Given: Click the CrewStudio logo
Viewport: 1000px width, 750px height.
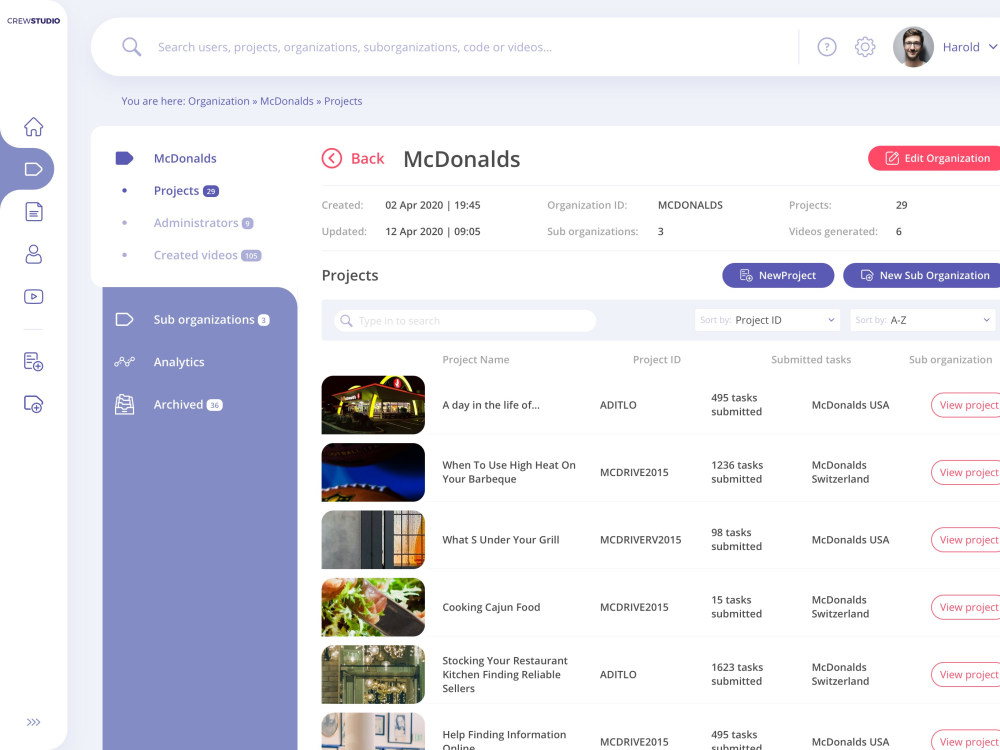Looking at the screenshot, I should [x=33, y=20].
